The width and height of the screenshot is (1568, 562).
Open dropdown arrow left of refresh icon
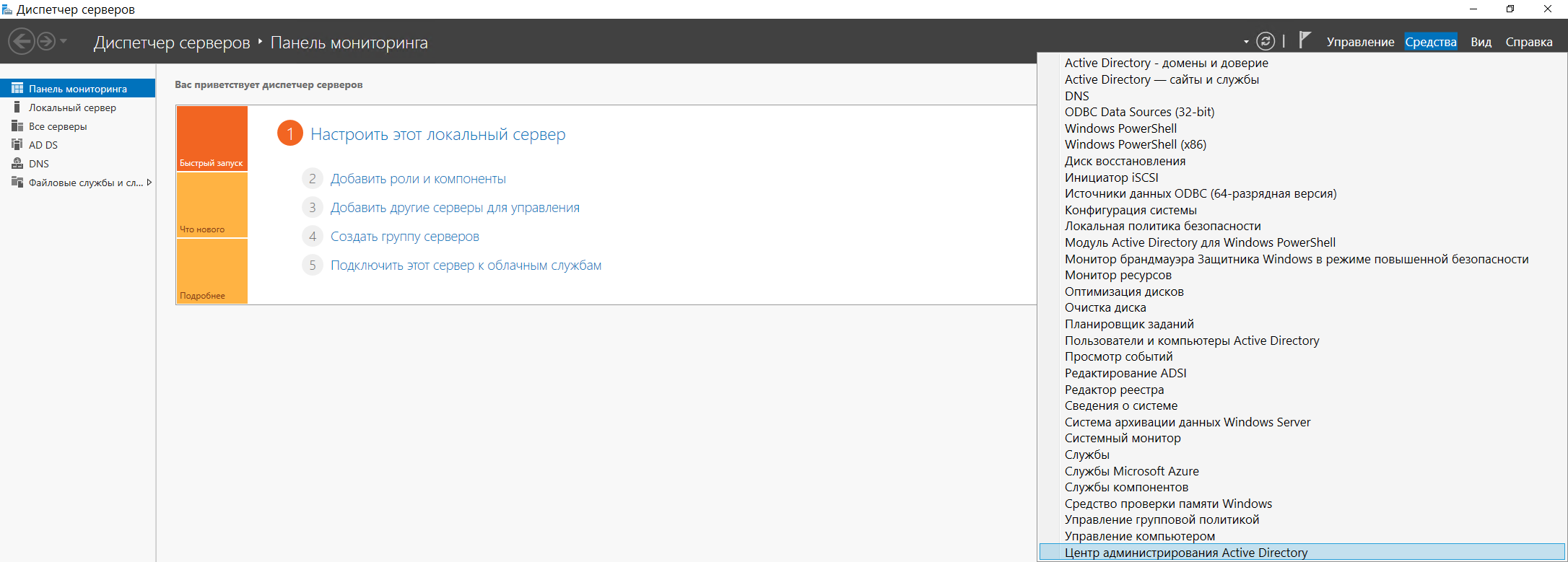point(1246,42)
